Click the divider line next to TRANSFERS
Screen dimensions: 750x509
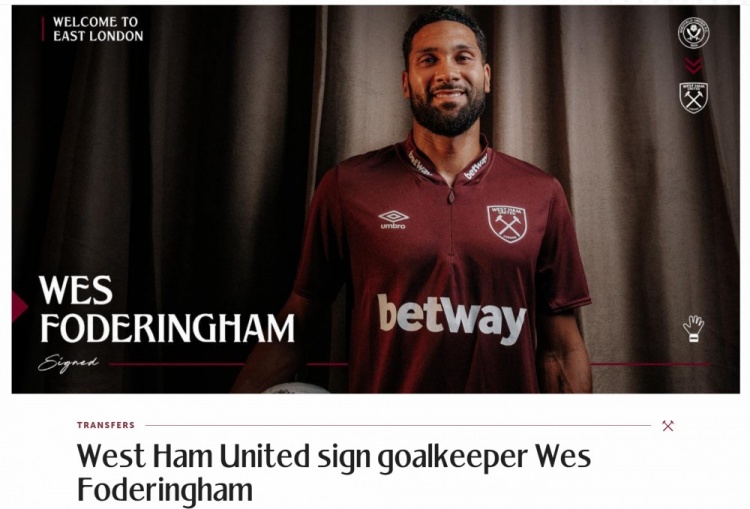pos(398,425)
